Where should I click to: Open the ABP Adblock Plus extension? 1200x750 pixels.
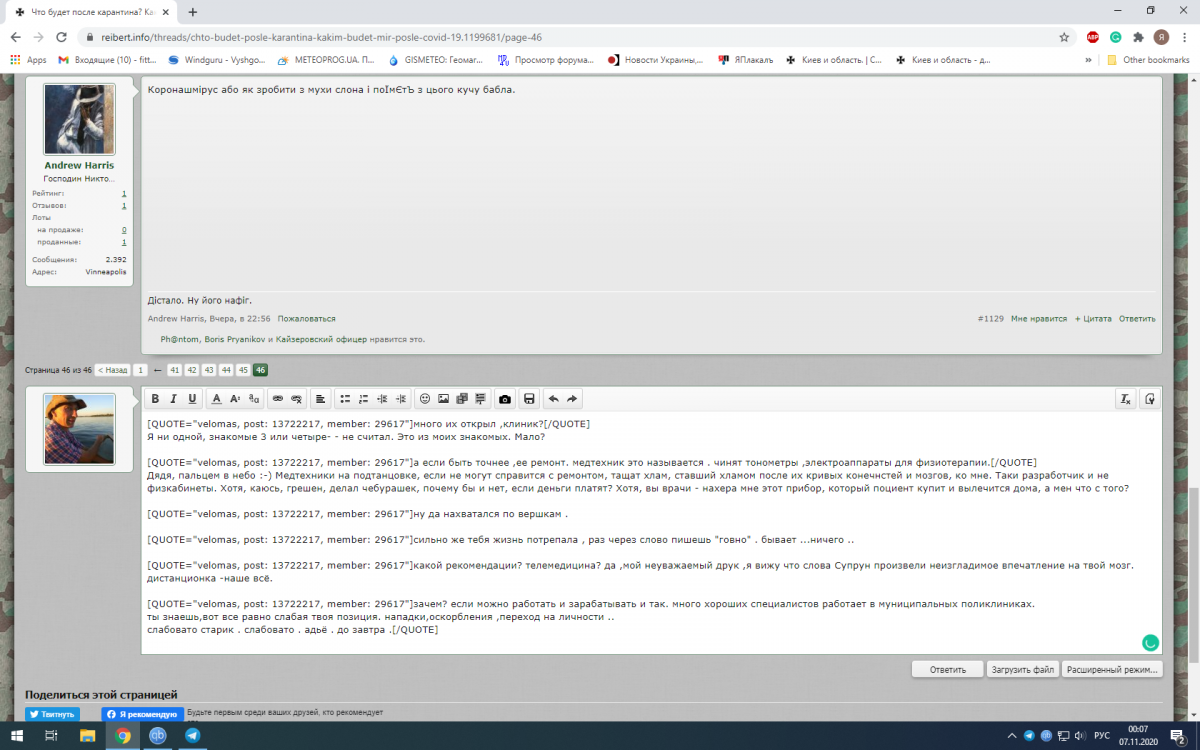tap(1093, 37)
